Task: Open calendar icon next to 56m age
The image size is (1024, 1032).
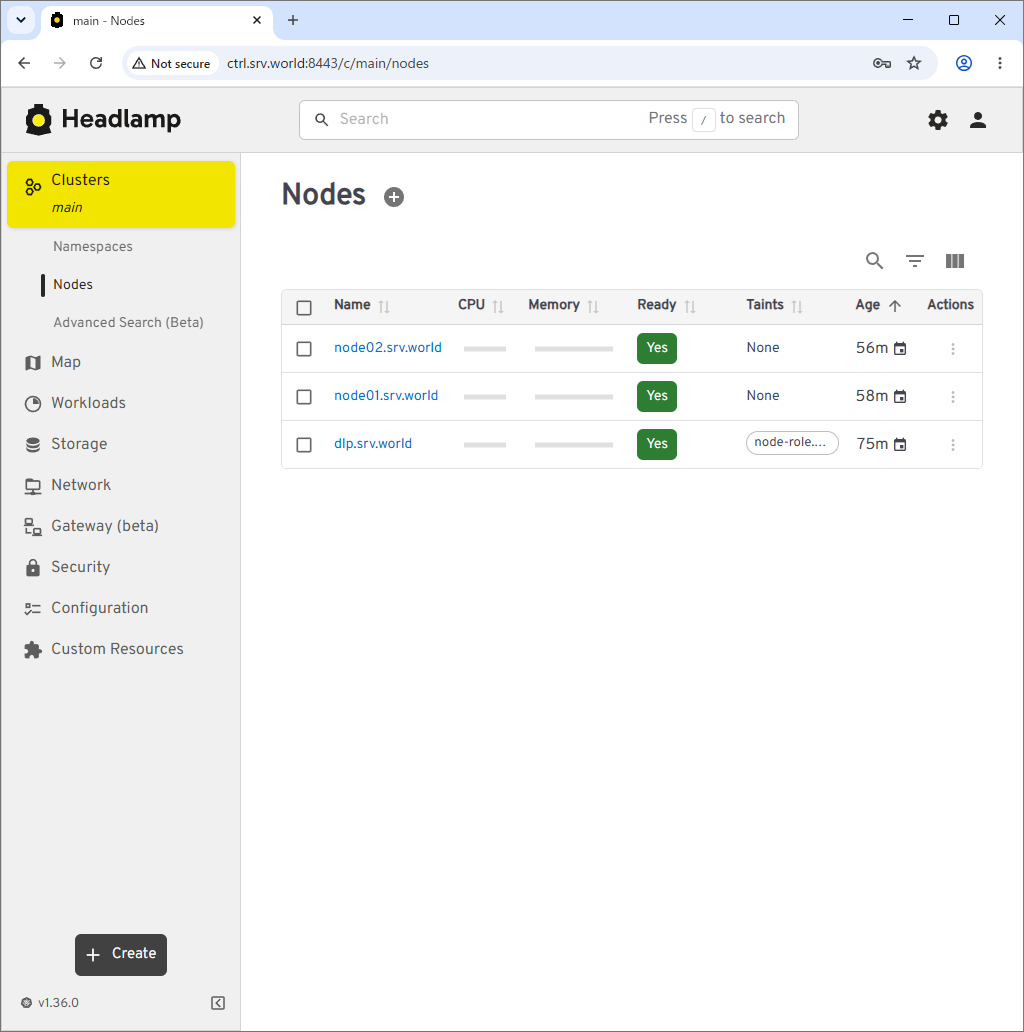Action: (900, 348)
